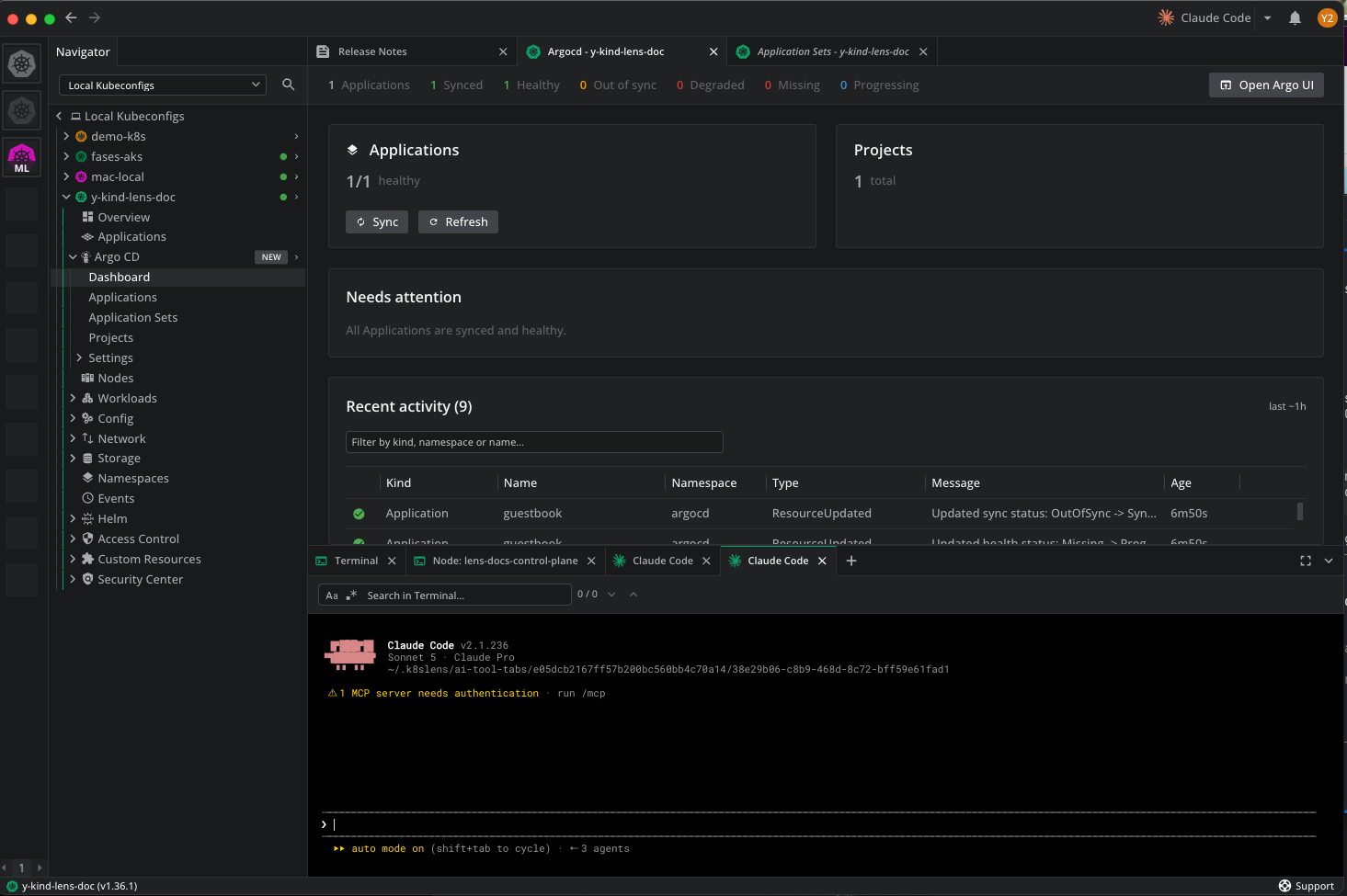Viewport: 1347px width, 896px height.
Task: Click the forward navigation arrow
Action: click(95, 17)
